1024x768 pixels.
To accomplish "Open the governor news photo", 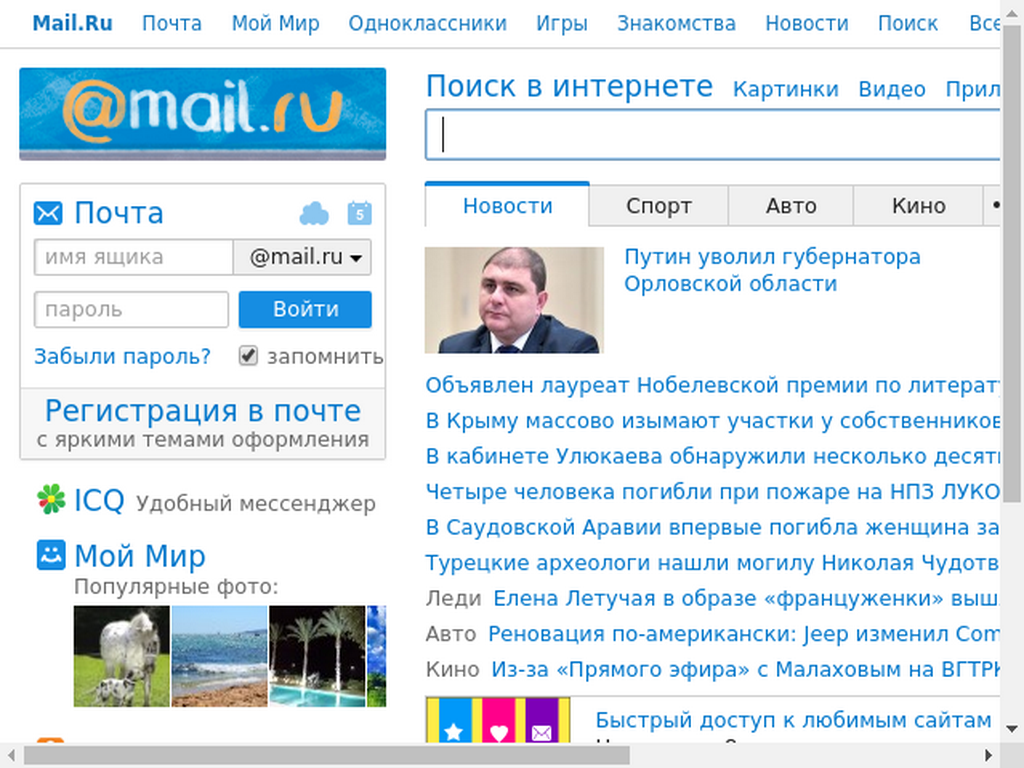I will 514,300.
